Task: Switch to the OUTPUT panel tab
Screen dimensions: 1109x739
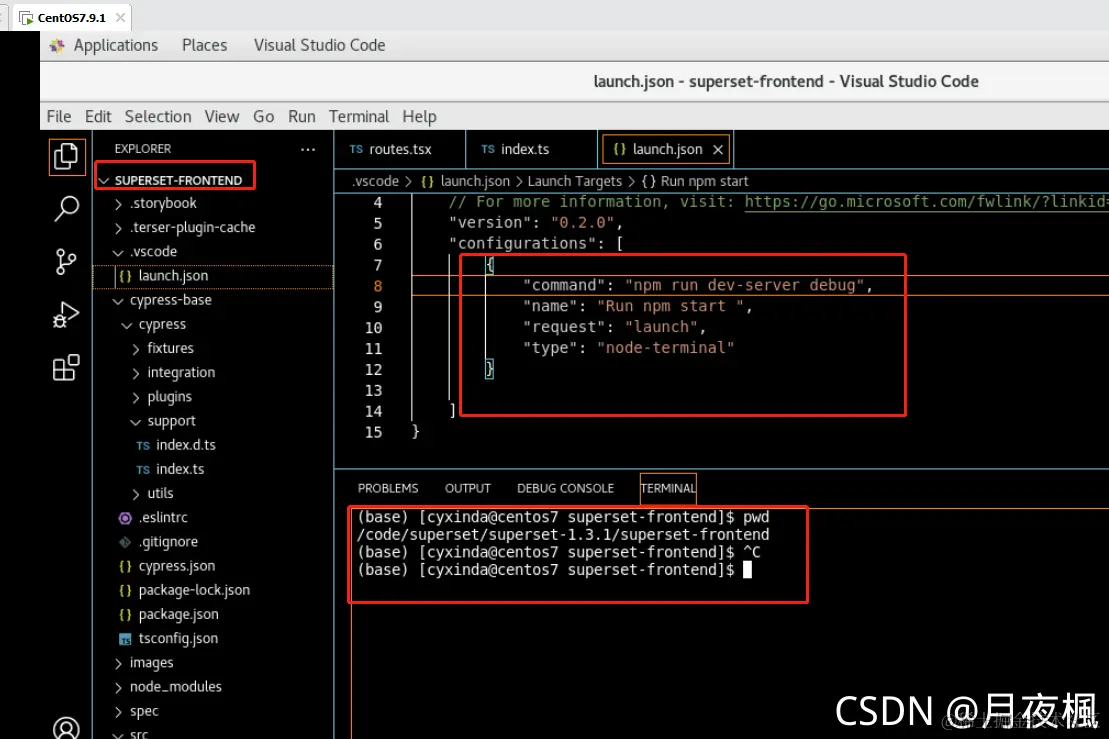Action: 468,489
